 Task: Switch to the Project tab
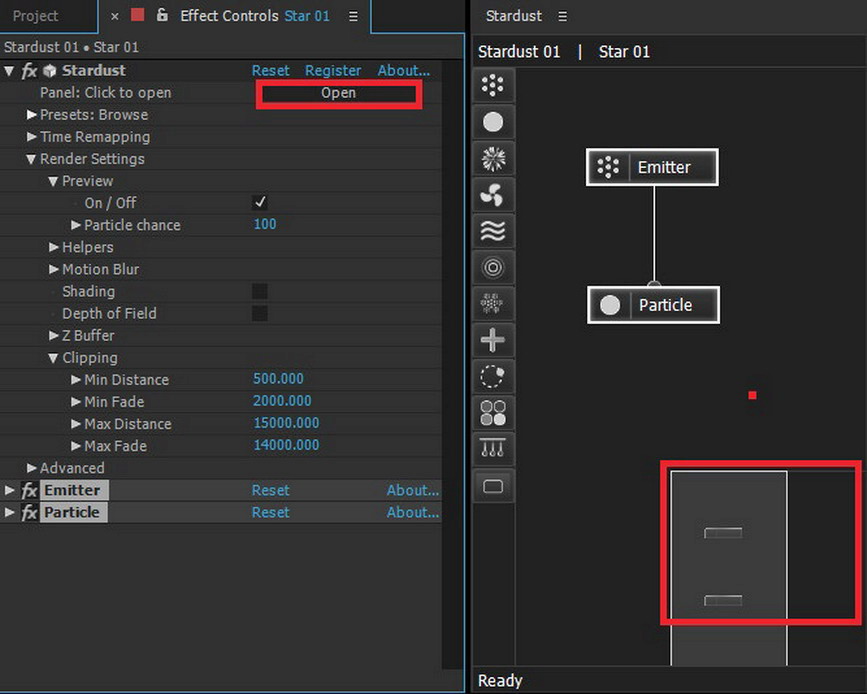tap(35, 16)
